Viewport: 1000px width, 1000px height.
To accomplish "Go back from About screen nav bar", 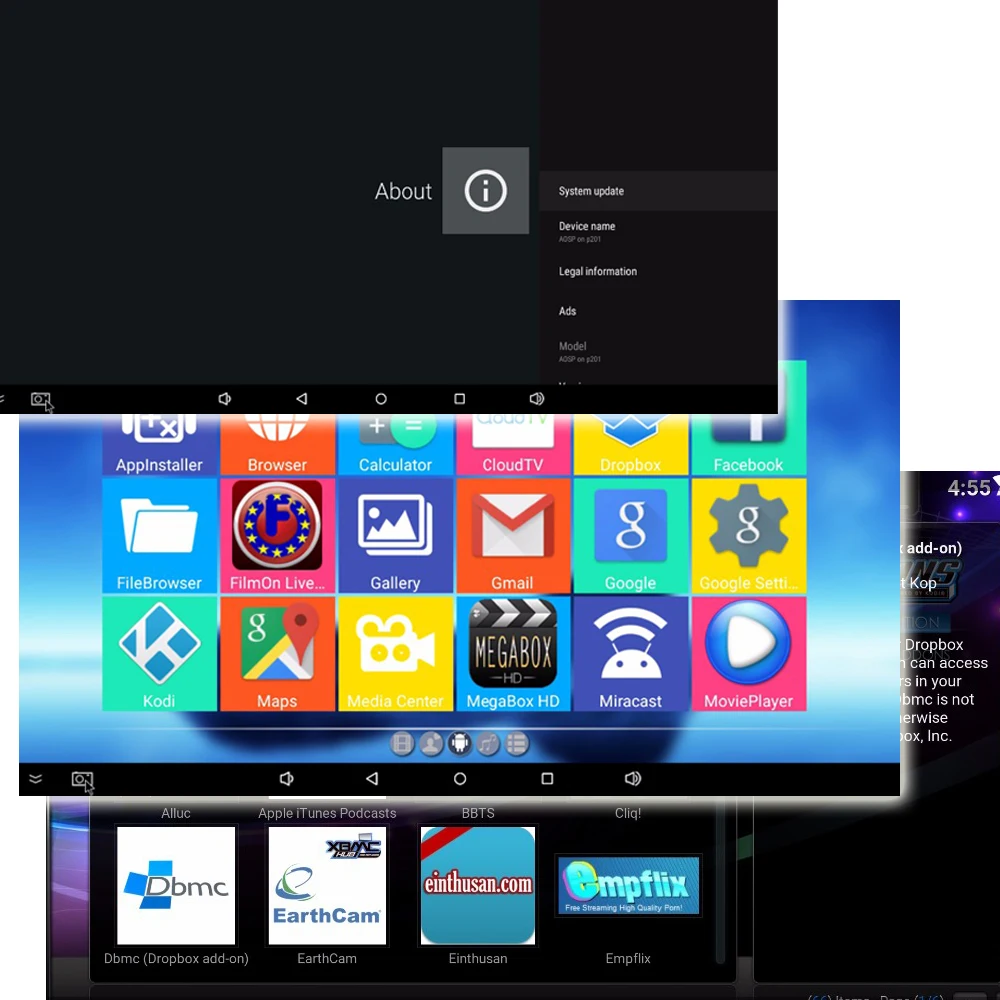I will 302,399.
